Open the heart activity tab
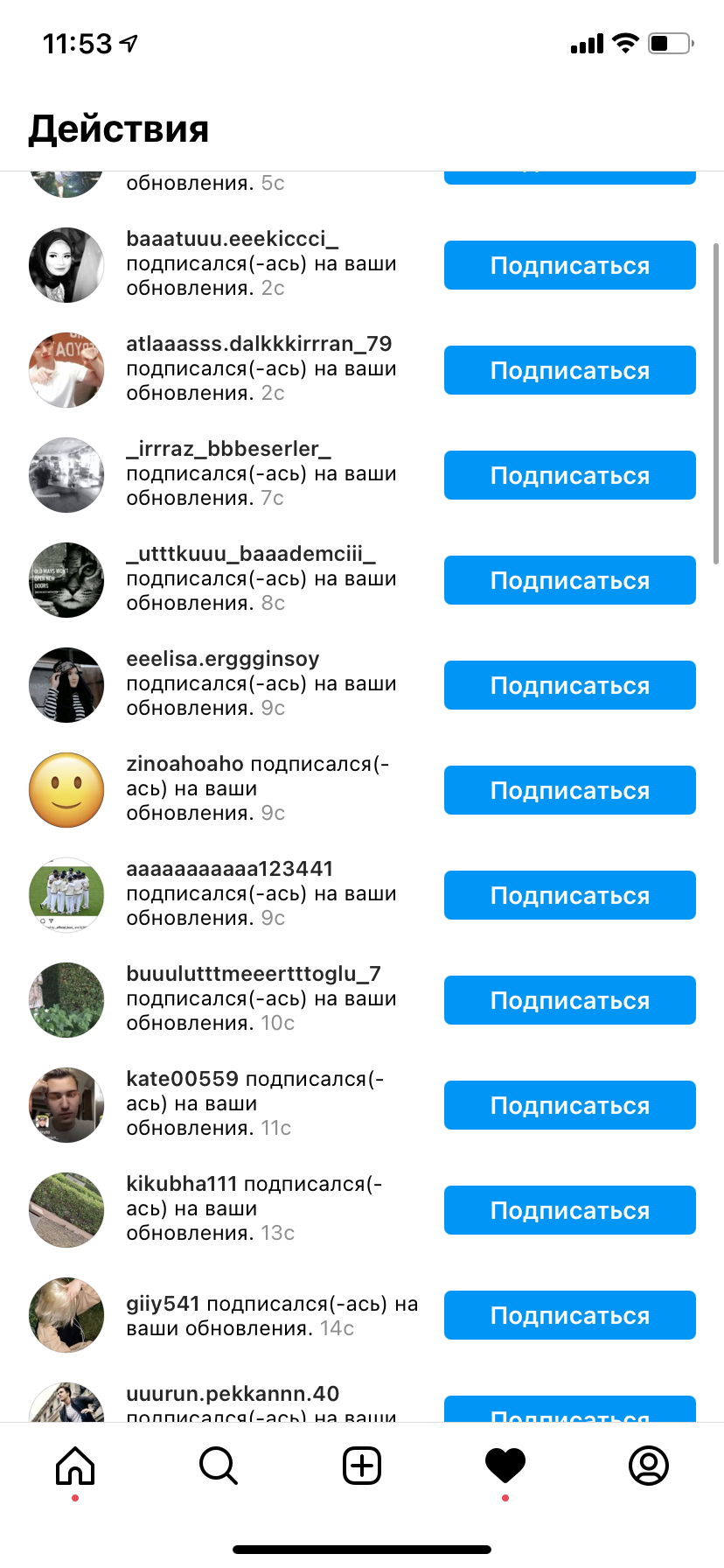The image size is (724, 1568). coord(505,1466)
